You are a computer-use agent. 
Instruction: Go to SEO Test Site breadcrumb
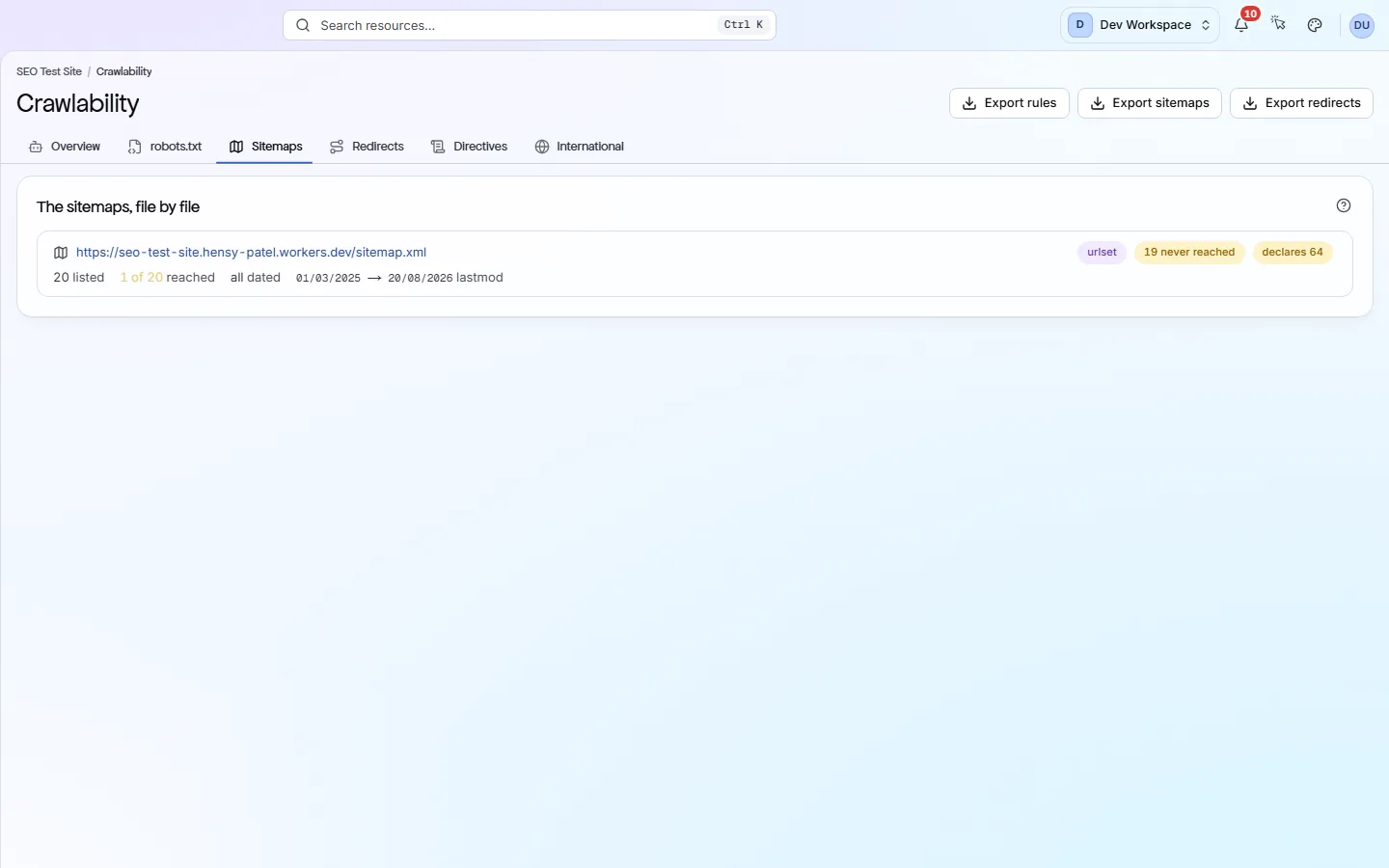click(x=49, y=71)
